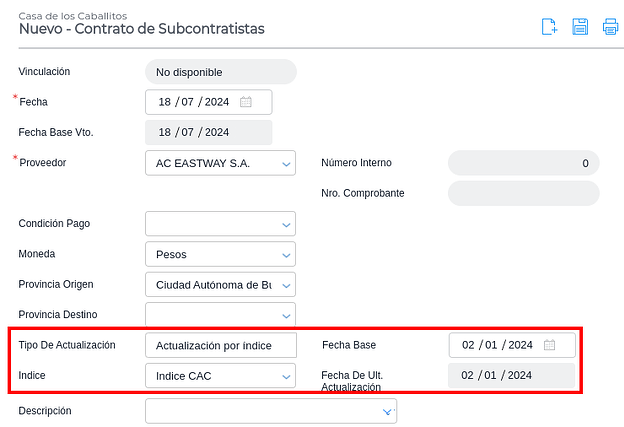Click the Vinculación No disponible field
This screenshot has width=624, height=427.
pos(220,72)
